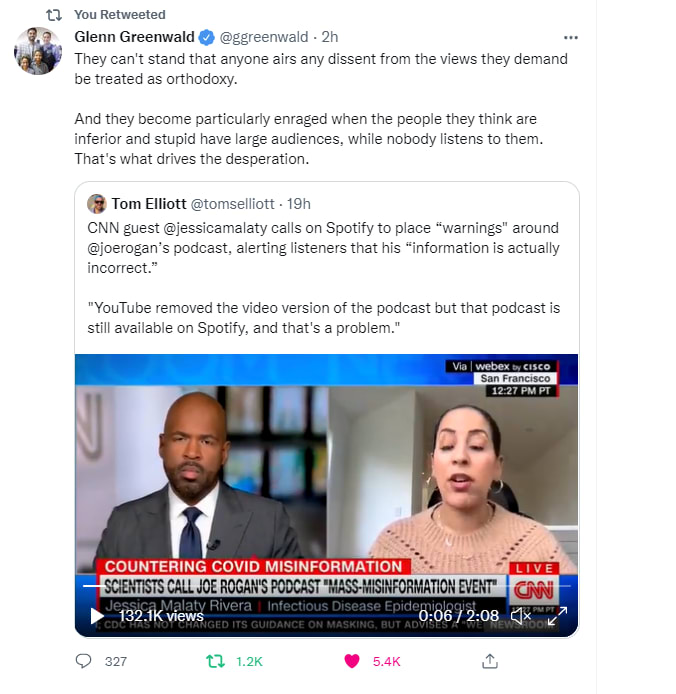676x694 pixels.
Task: Click Glenn Greenwald display name
Action: coord(134,37)
